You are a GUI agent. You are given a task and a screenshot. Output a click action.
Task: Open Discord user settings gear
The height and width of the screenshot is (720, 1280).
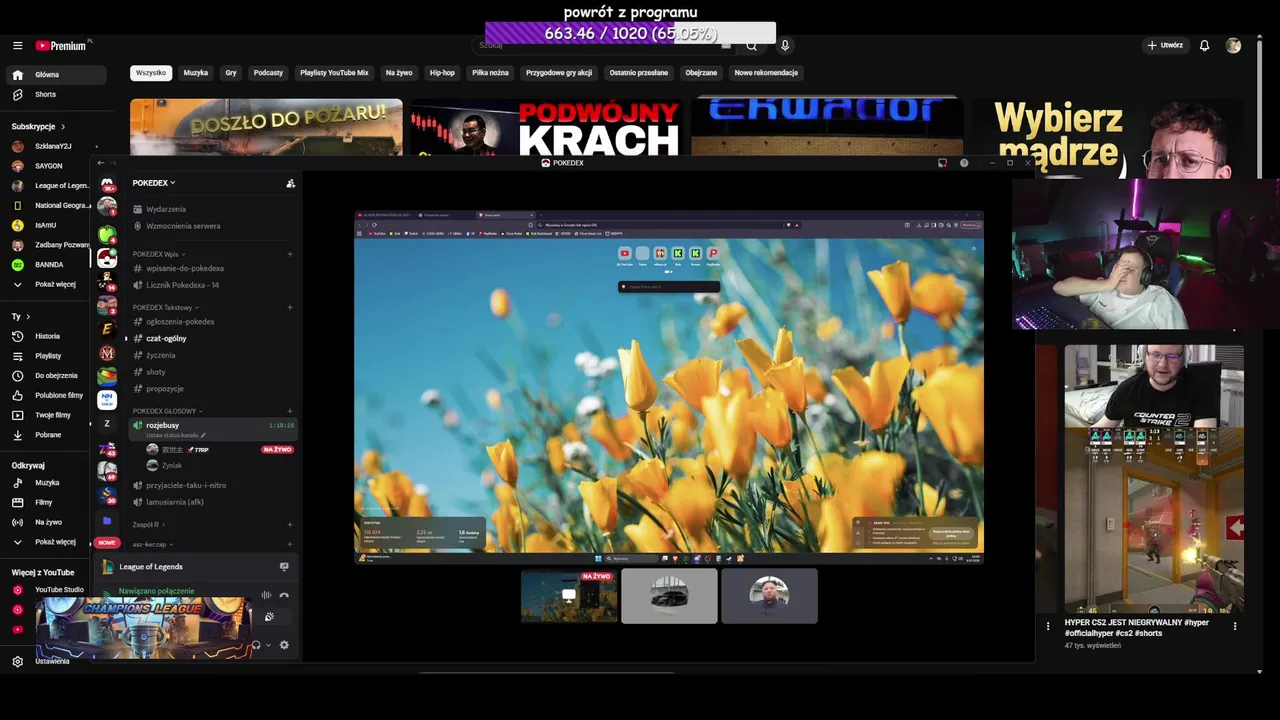(x=284, y=645)
